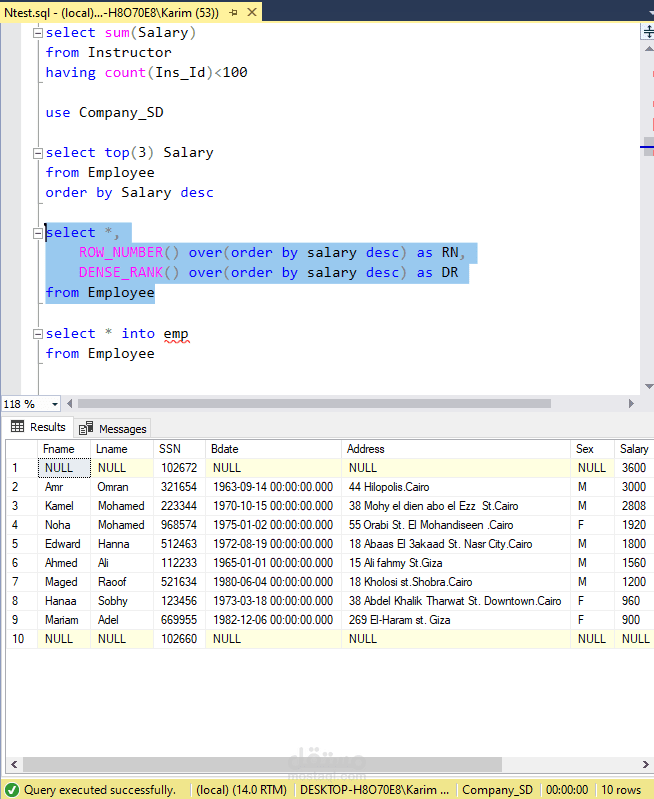This screenshot has height=799, width=654.
Task: Switch to the Results tab
Action: [38, 427]
